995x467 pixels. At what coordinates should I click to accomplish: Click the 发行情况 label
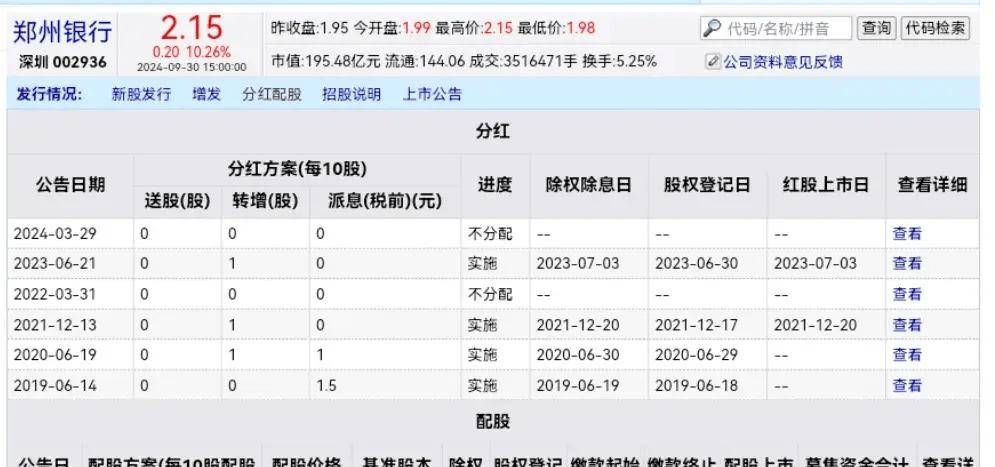(49, 95)
